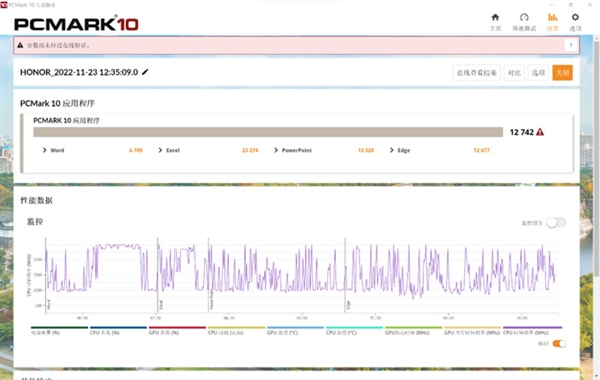Click the orange close result button
The height and width of the screenshot is (380, 600).
click(562, 73)
